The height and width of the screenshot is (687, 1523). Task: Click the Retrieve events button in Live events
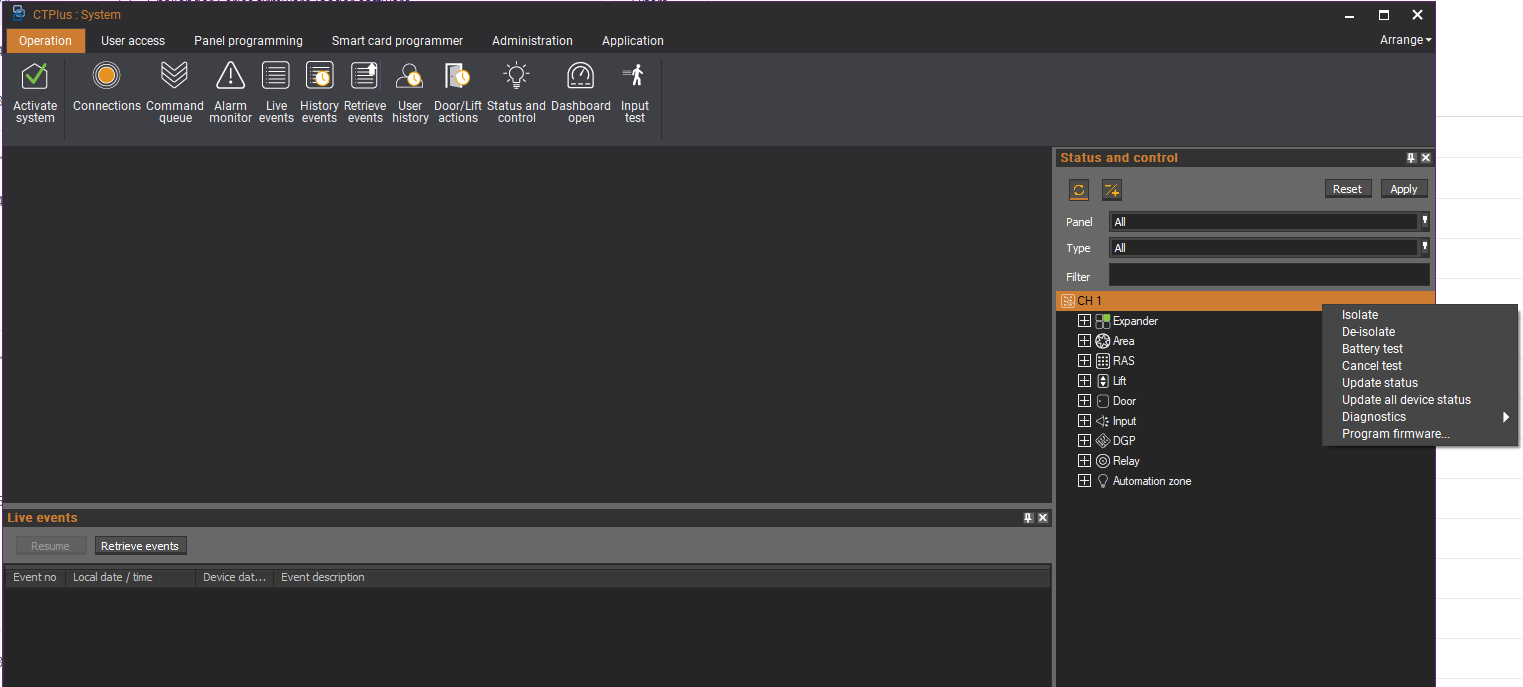click(x=140, y=546)
